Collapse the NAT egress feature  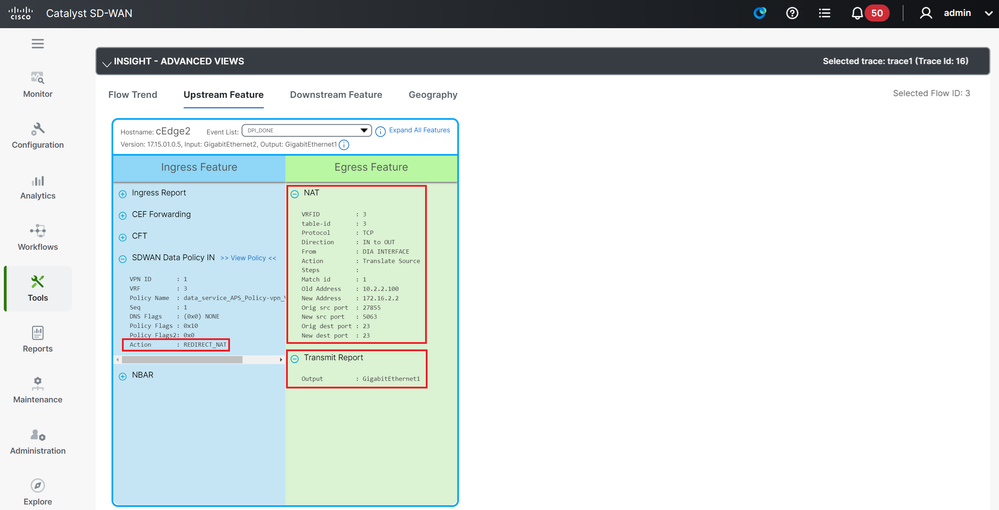point(294,194)
